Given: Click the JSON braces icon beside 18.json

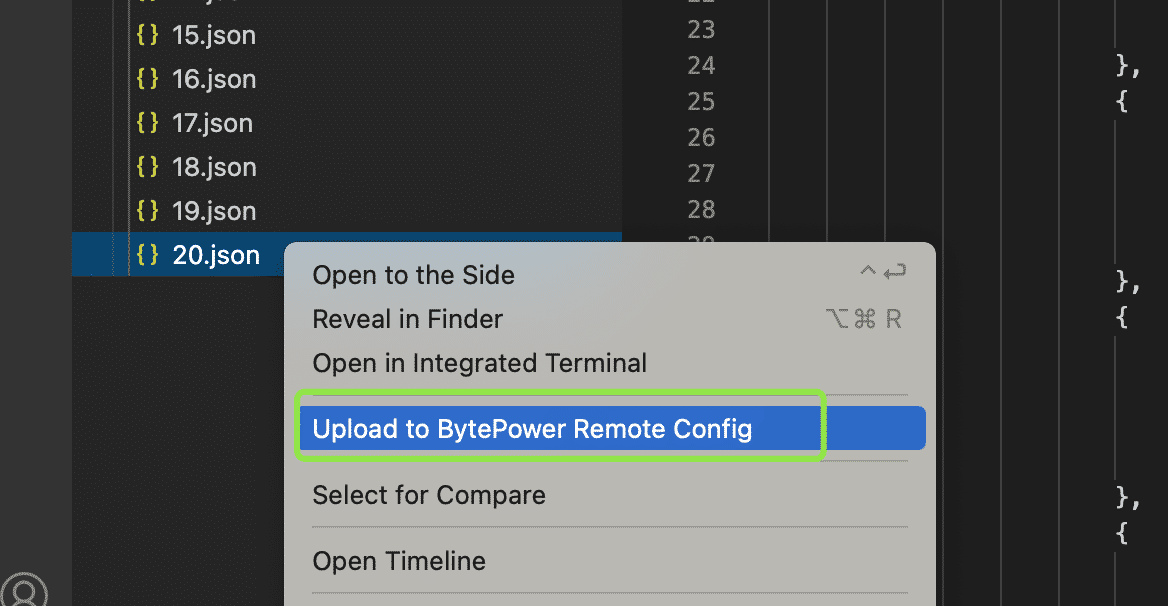Looking at the screenshot, I should tap(147, 167).
